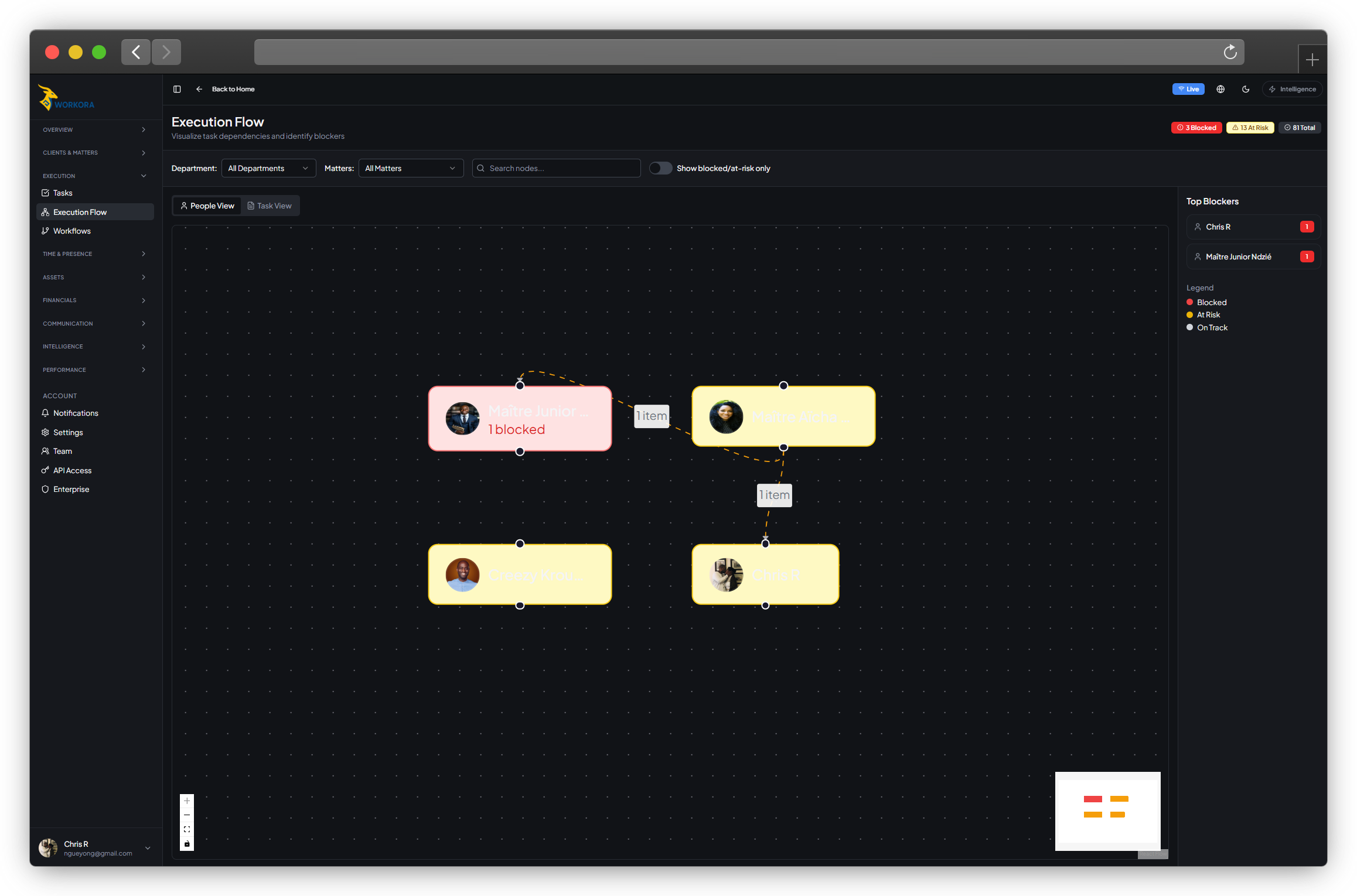The image size is (1357, 896).
Task: Click the Intelligence button
Action: click(x=1293, y=89)
